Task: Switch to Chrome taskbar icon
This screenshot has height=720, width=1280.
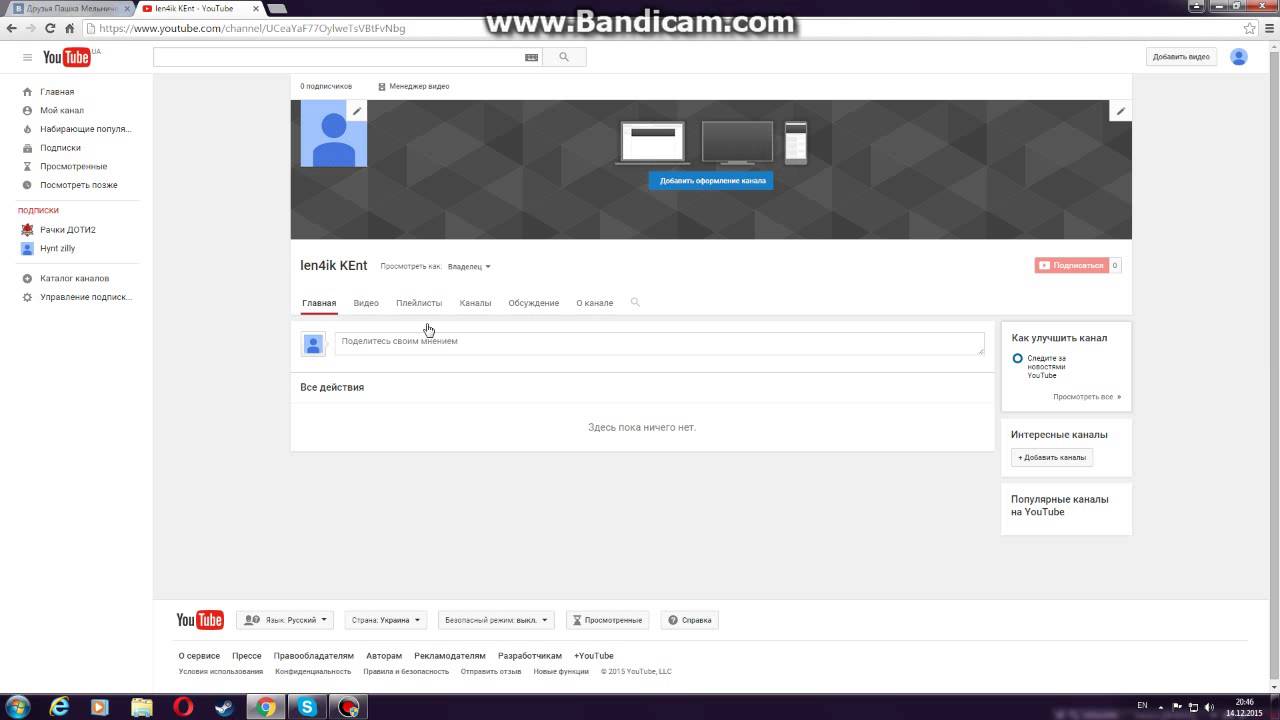Action: tap(266, 707)
